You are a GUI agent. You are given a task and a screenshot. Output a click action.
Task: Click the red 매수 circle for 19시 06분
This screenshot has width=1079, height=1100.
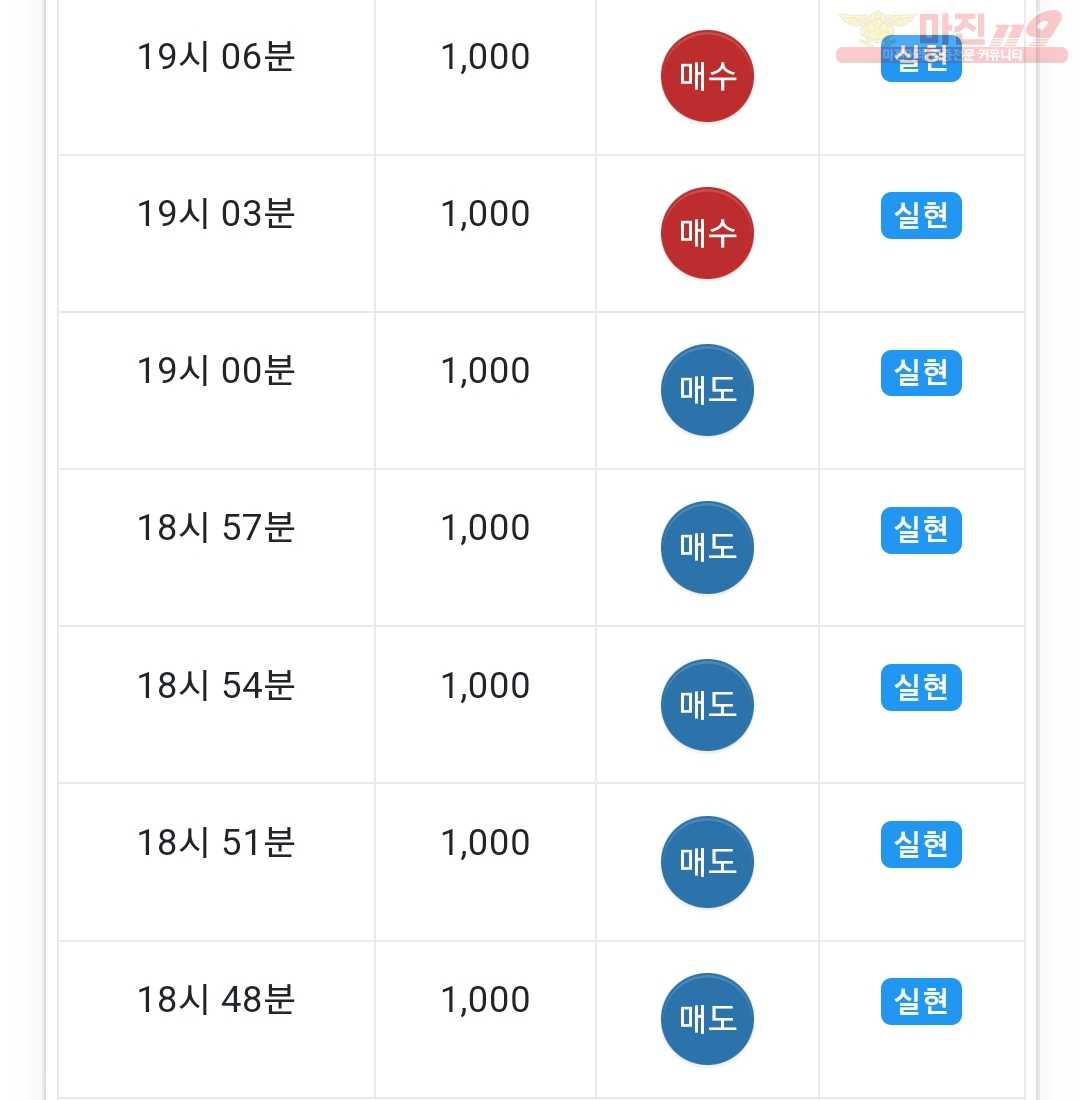707,76
